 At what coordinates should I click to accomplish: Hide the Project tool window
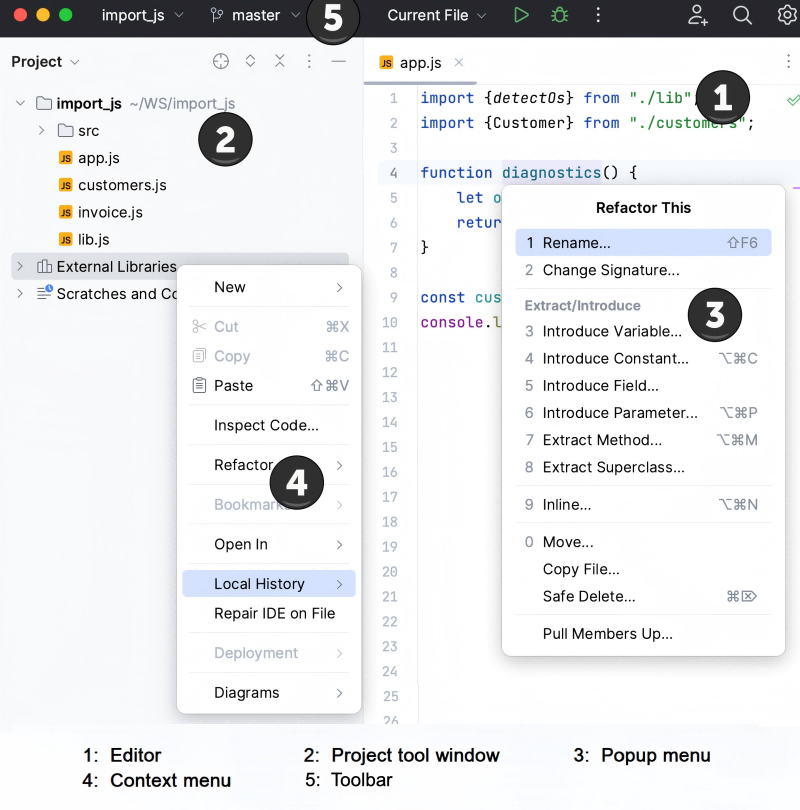click(x=339, y=61)
